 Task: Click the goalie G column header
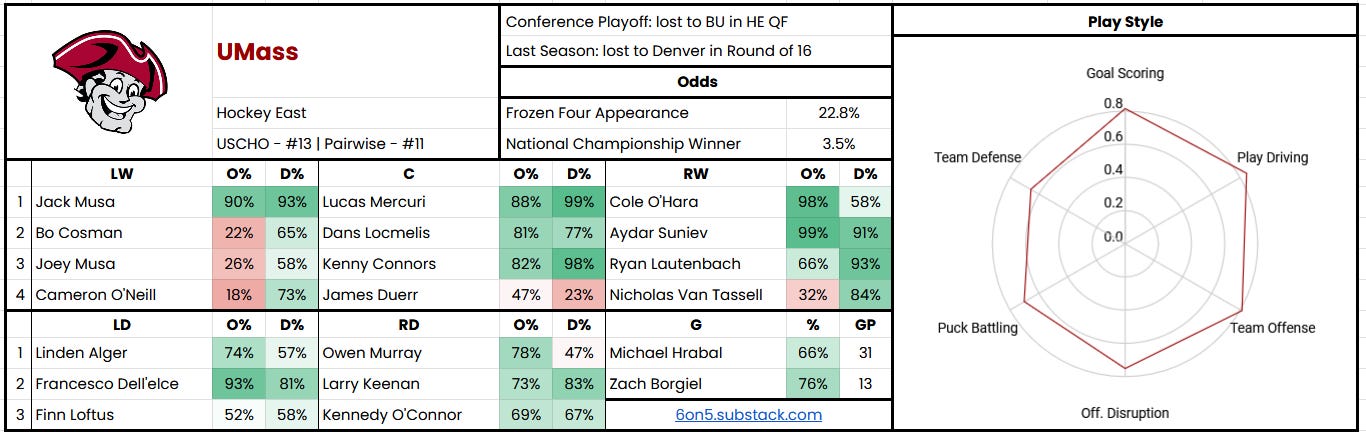pos(696,325)
